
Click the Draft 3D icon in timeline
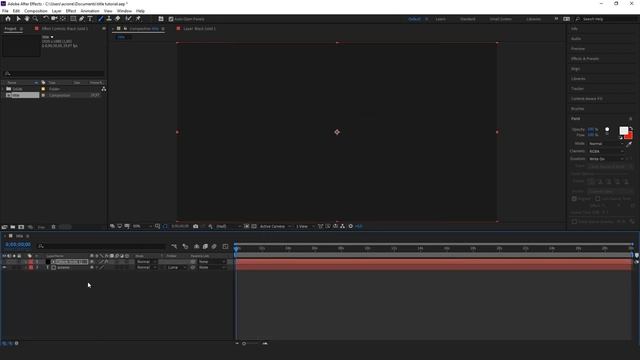(186, 246)
